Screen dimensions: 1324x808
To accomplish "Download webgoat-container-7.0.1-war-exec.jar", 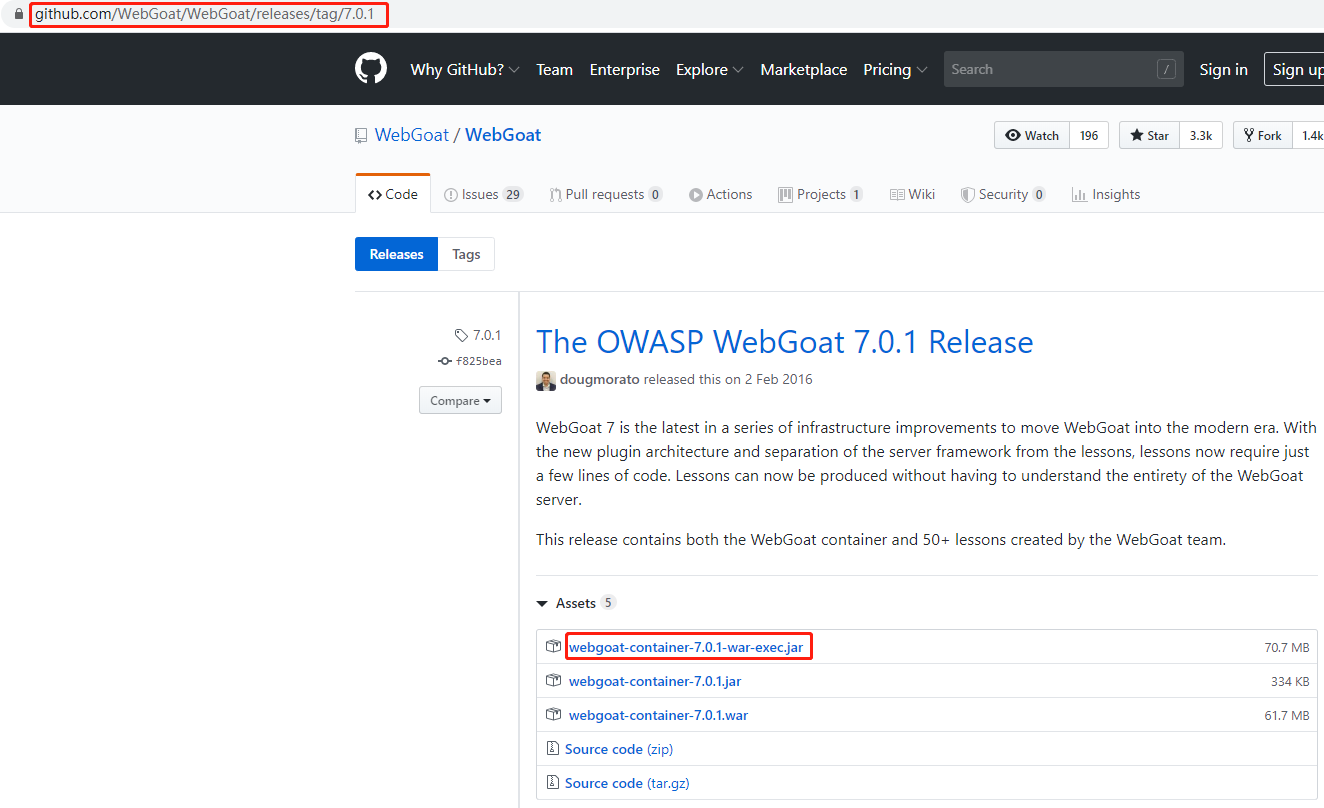I will pyautogui.click(x=686, y=647).
